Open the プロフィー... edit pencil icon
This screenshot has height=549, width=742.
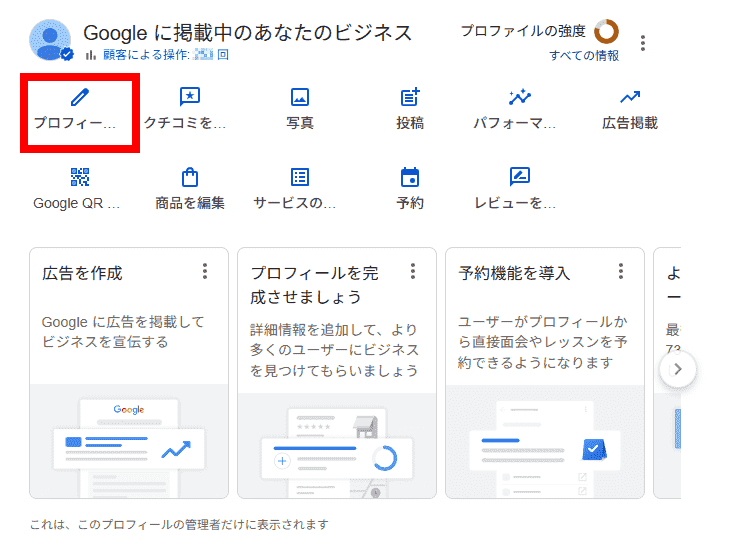pyautogui.click(x=80, y=97)
